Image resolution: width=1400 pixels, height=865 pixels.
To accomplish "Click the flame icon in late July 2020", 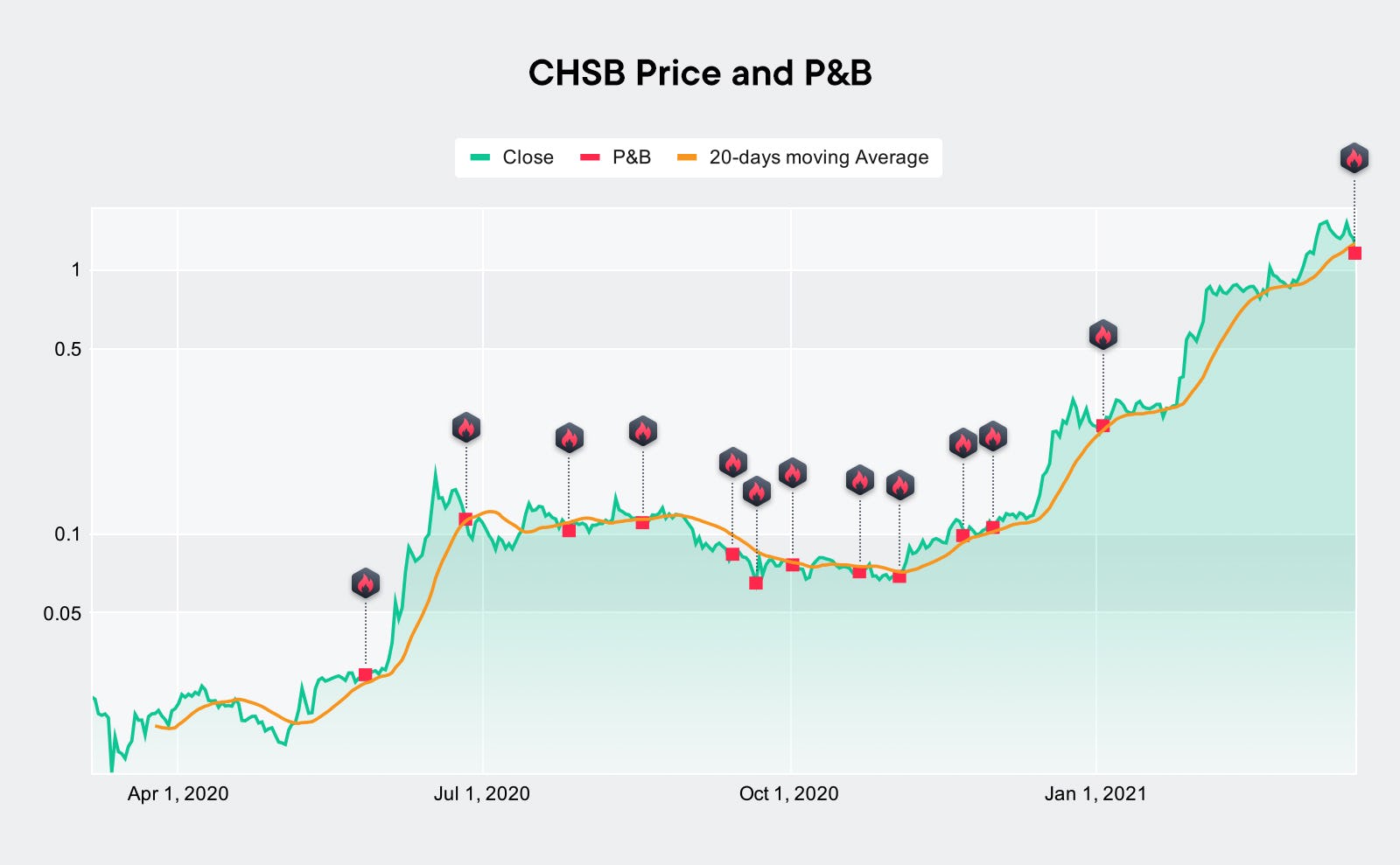I will pos(569,438).
